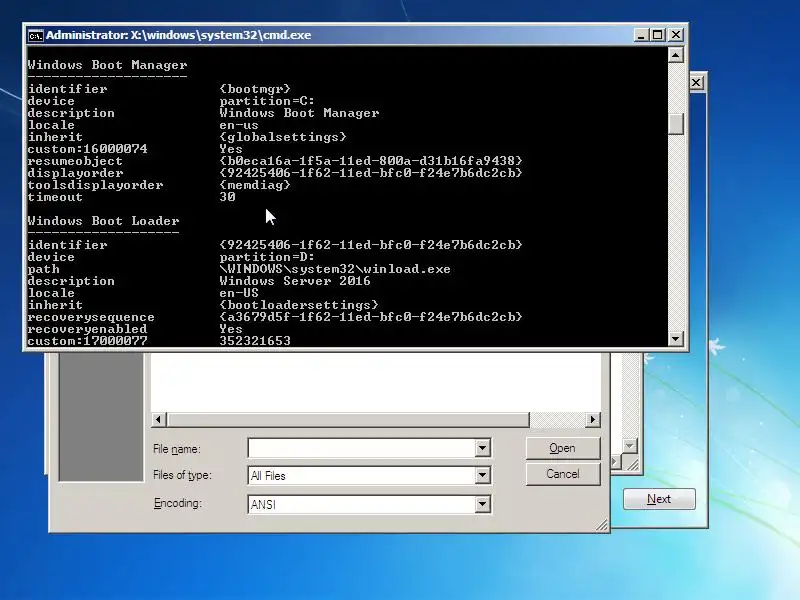Click the file list left scroll arrow
The height and width of the screenshot is (600, 800).
158,419
